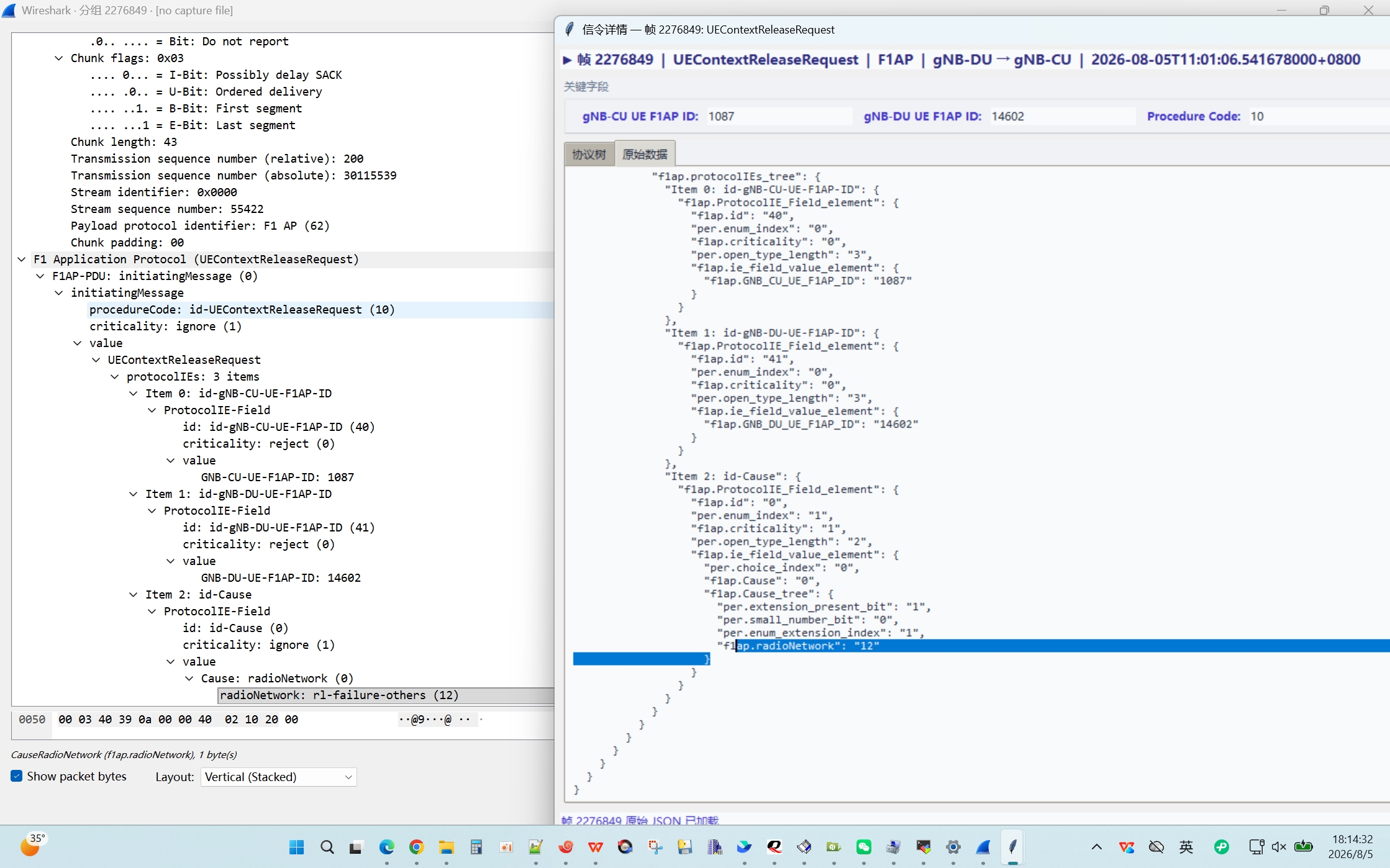Click the Procedure Code value field
The height and width of the screenshot is (868, 1390).
1319,116
